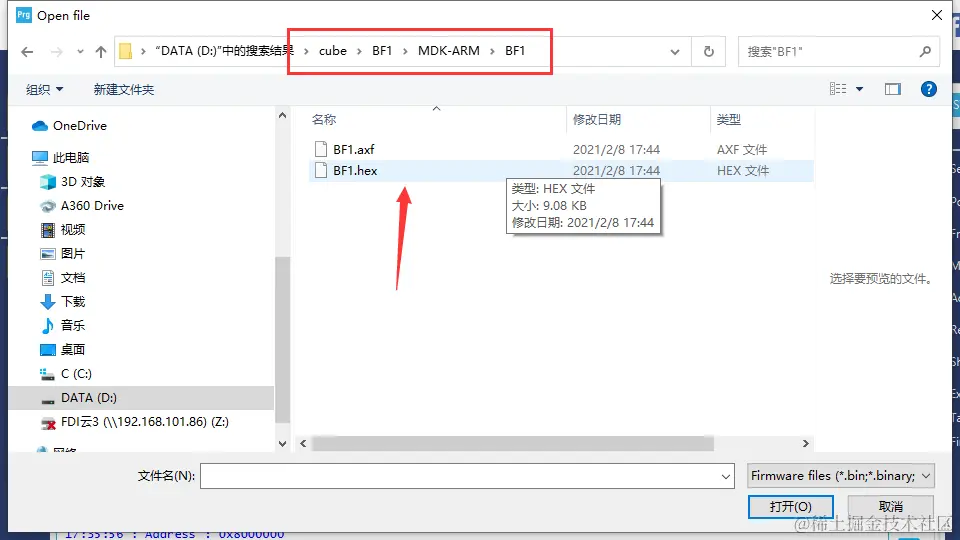The width and height of the screenshot is (960, 540).
Task: Select the BF1.hex file
Action: 561,171
